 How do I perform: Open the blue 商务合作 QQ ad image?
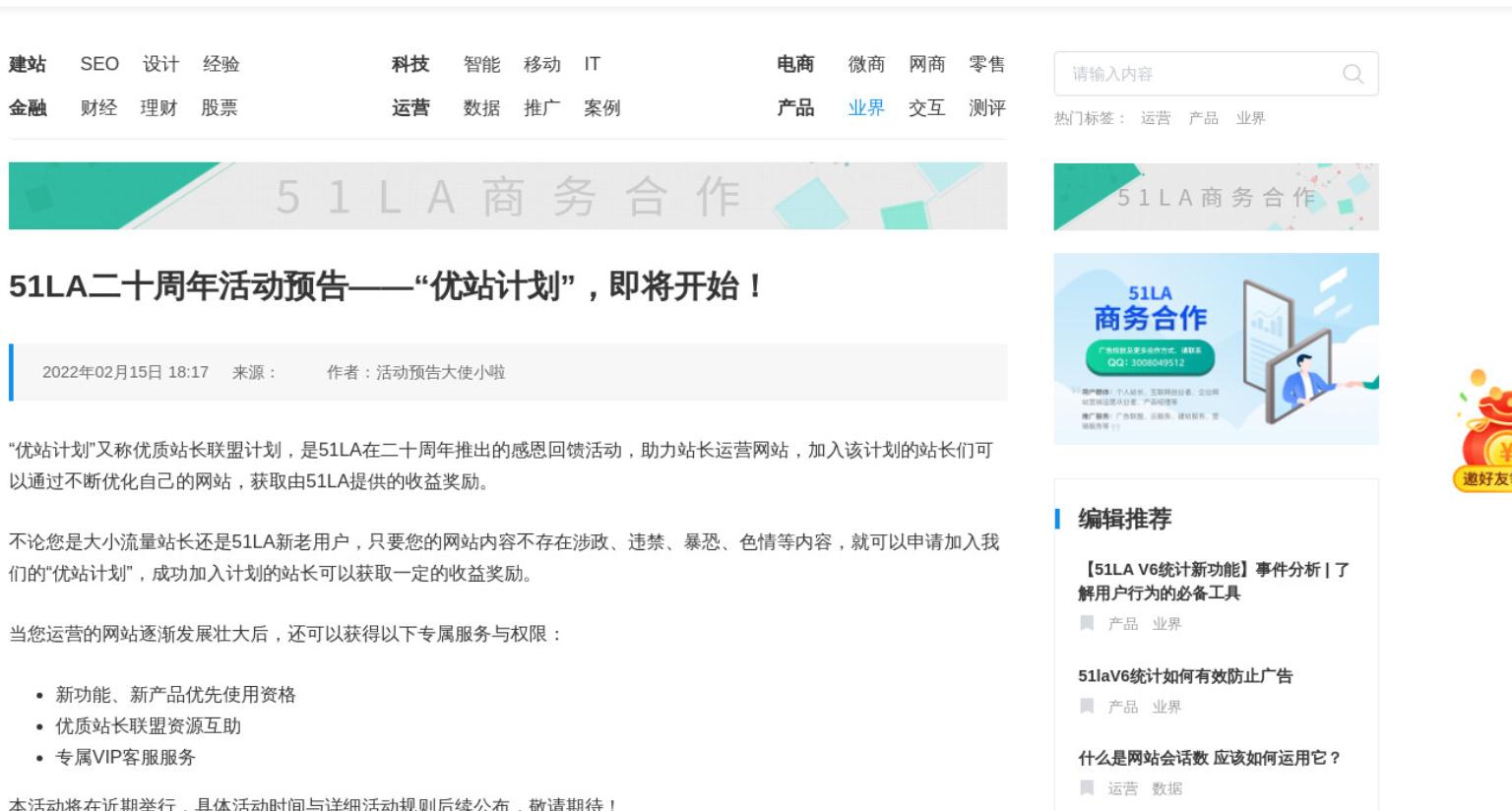[x=1216, y=348]
